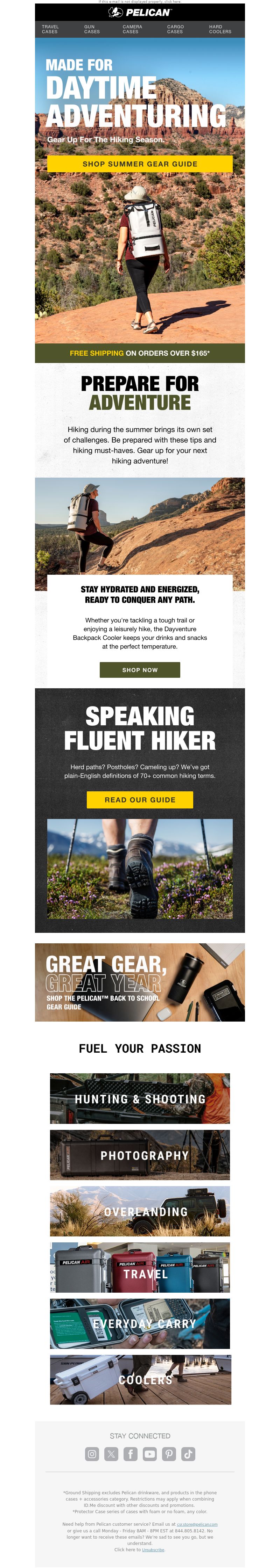The width and height of the screenshot is (280, 1568).
Task: Open the Photography category banner
Action: tap(140, 1155)
